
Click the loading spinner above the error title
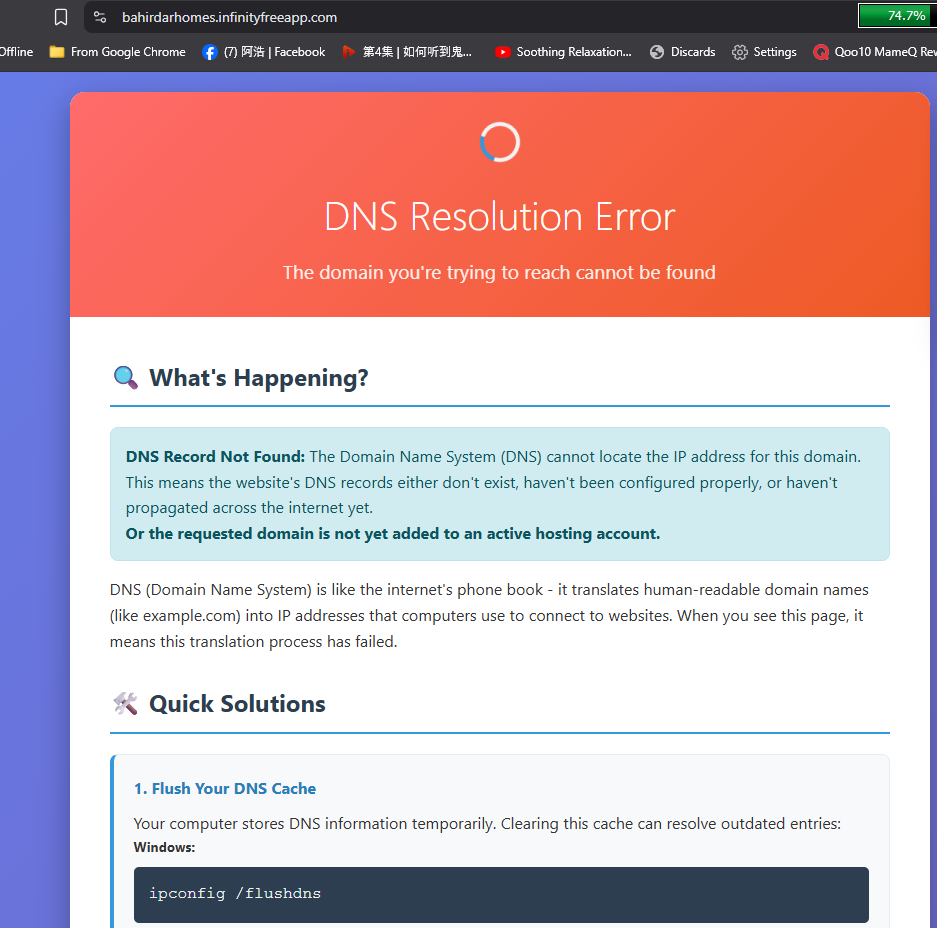(x=500, y=143)
